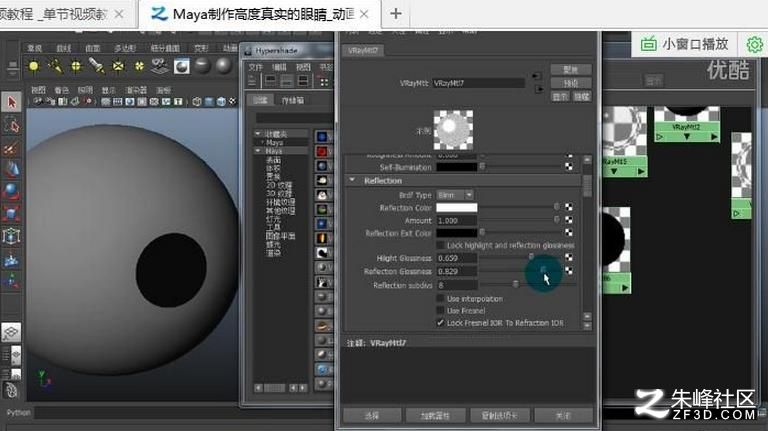The image size is (768, 431).
Task: Open the 文件 menu in Hypershade
Action: 255,67
